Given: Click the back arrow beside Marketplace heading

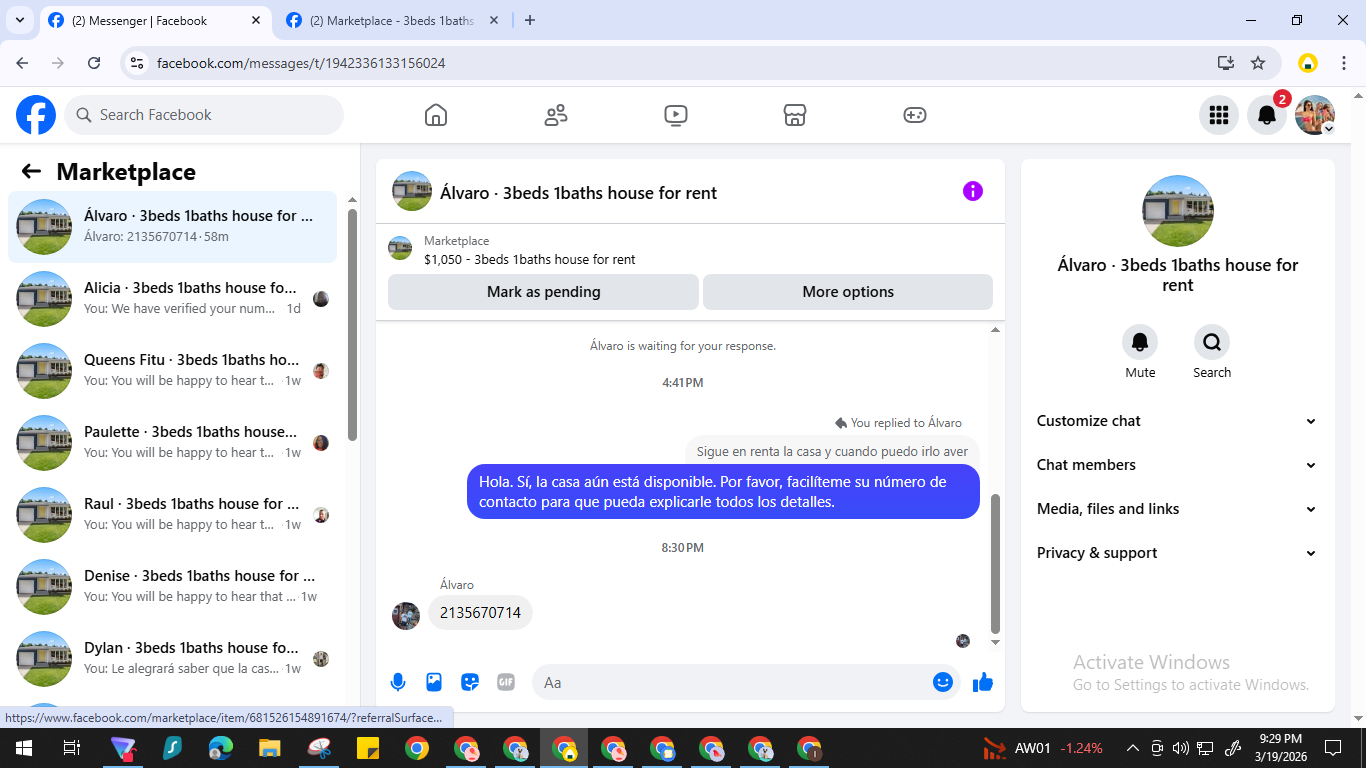Looking at the screenshot, I should [x=31, y=171].
